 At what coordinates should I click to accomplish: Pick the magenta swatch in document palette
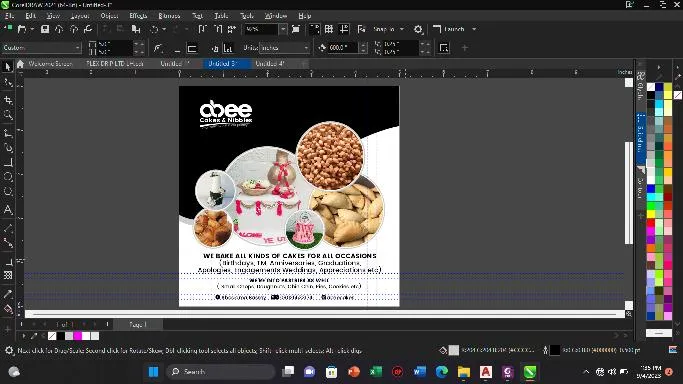pos(78,336)
